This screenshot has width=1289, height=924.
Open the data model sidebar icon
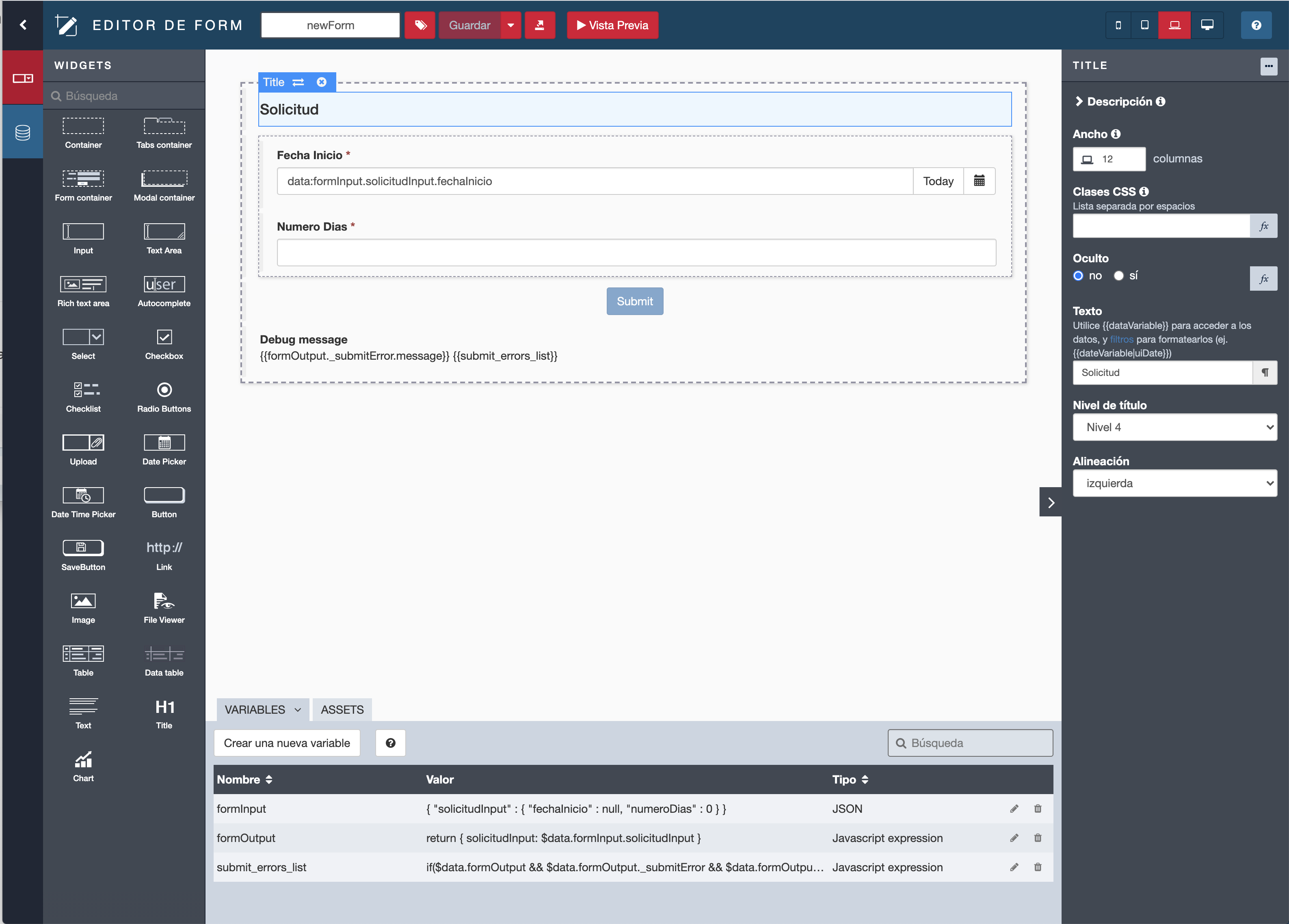[x=23, y=132]
